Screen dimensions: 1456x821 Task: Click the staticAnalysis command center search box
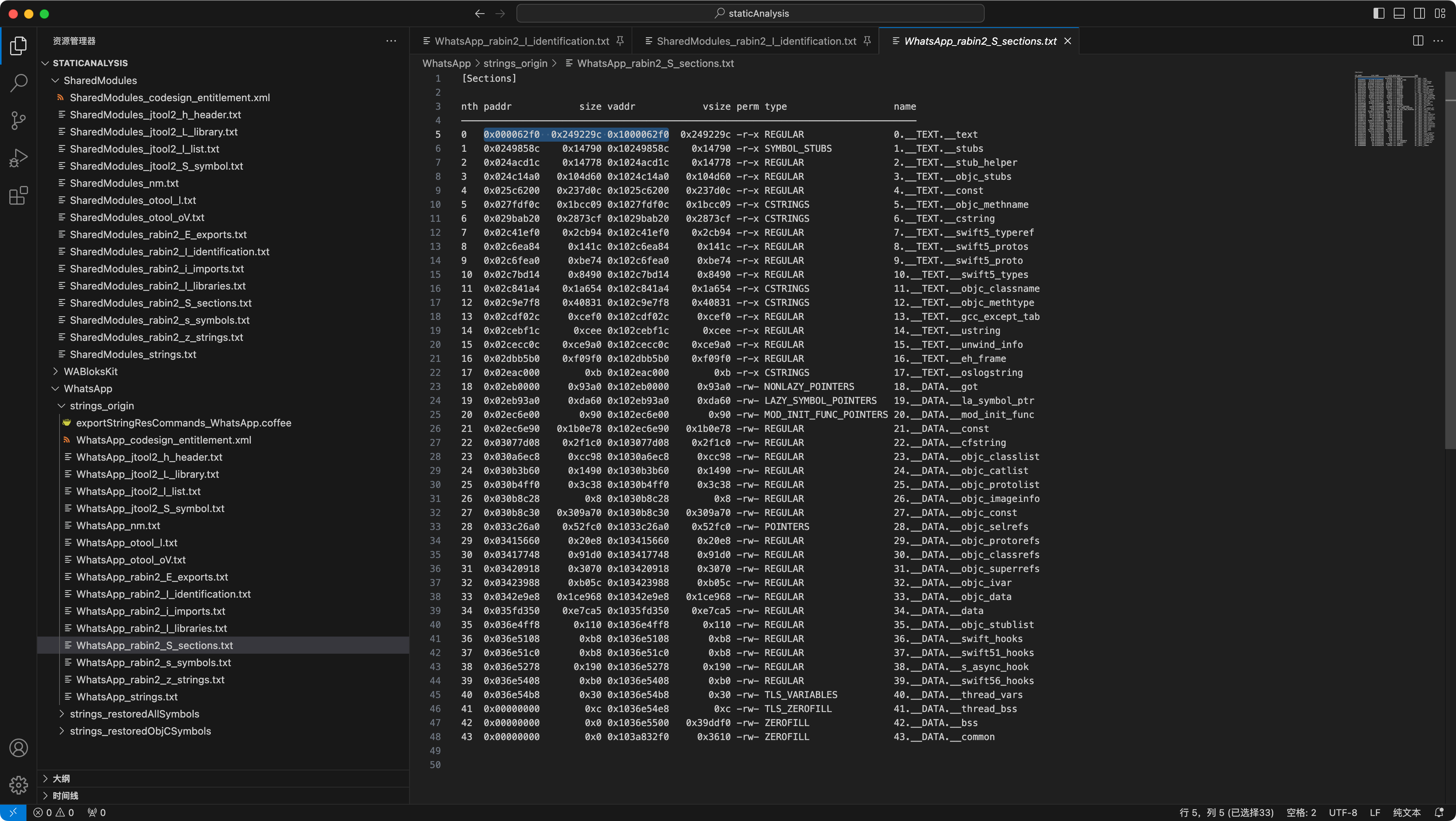[750, 14]
